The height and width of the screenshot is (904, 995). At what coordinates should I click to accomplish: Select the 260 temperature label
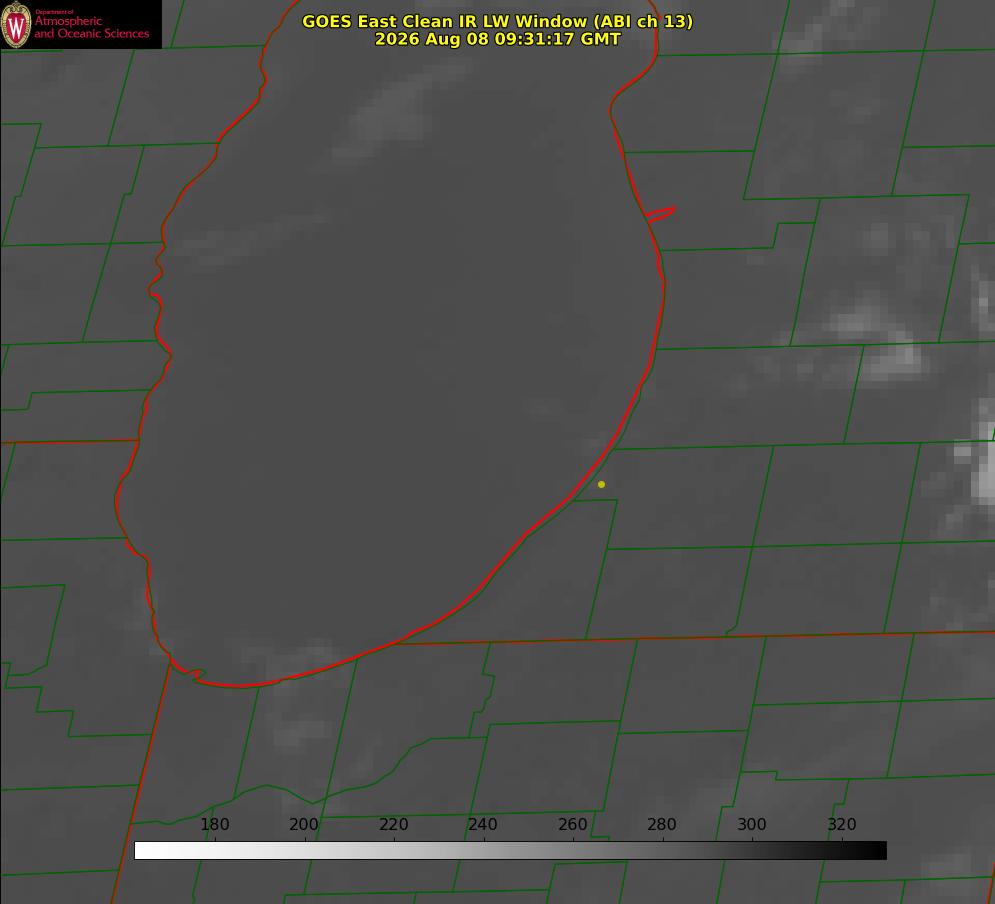572,825
